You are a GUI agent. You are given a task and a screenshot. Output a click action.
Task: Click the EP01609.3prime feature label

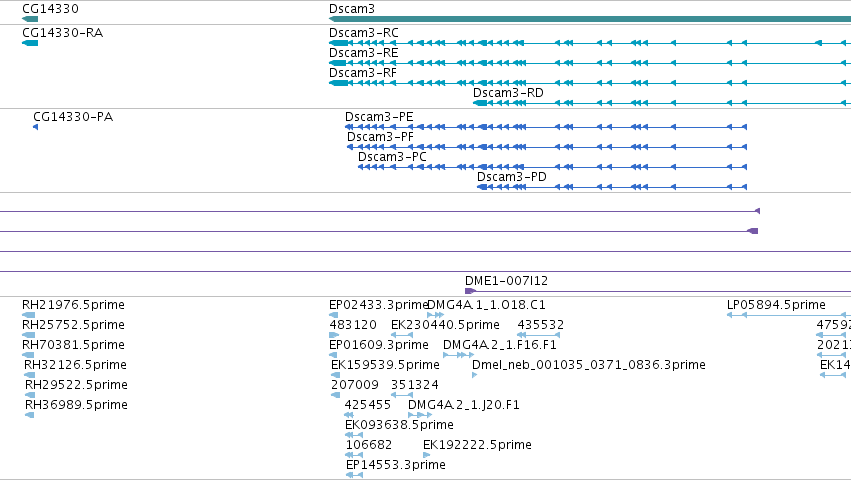tap(379, 345)
